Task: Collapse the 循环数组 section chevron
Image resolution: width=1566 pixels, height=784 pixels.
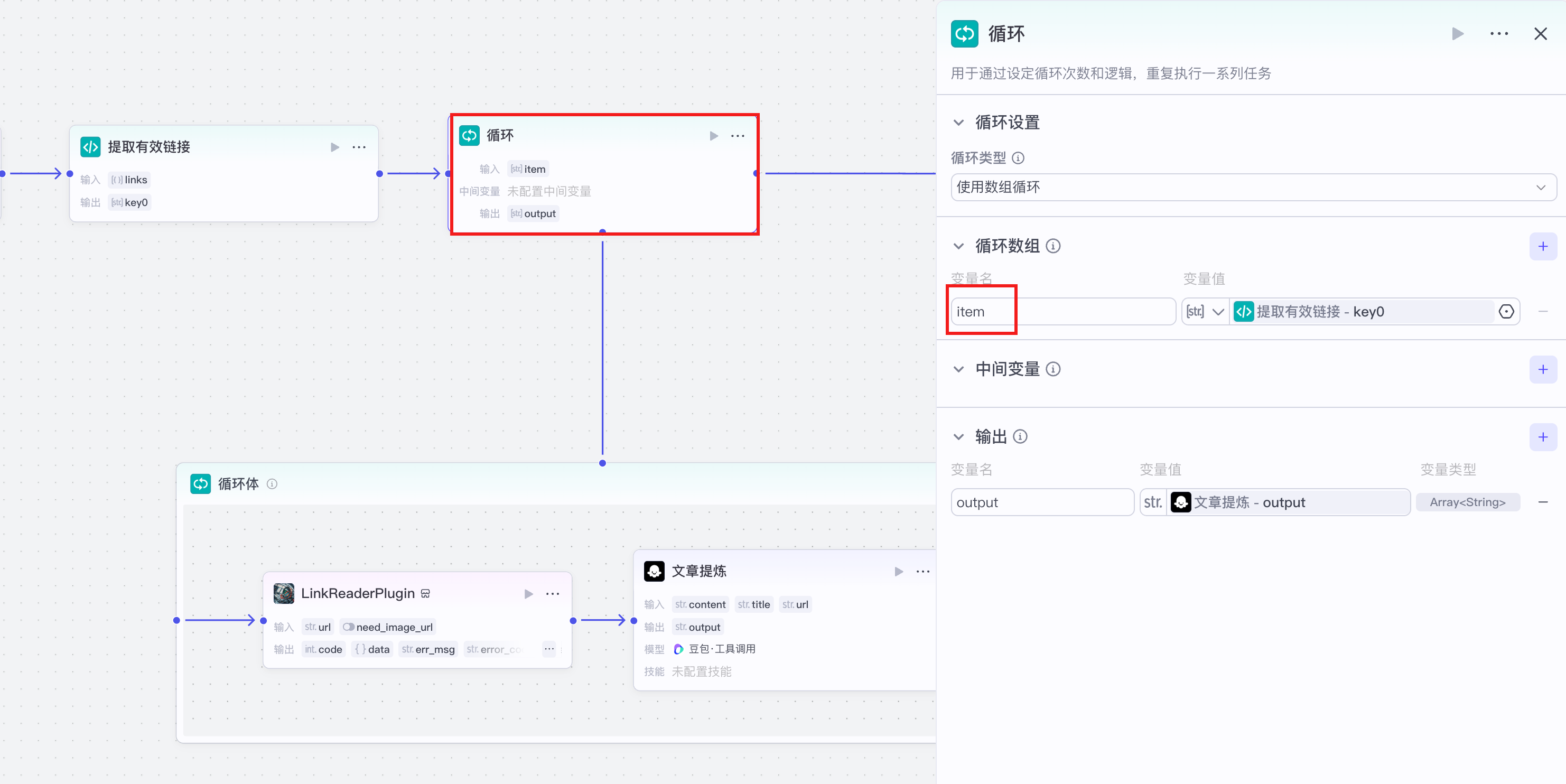Action: [959, 246]
